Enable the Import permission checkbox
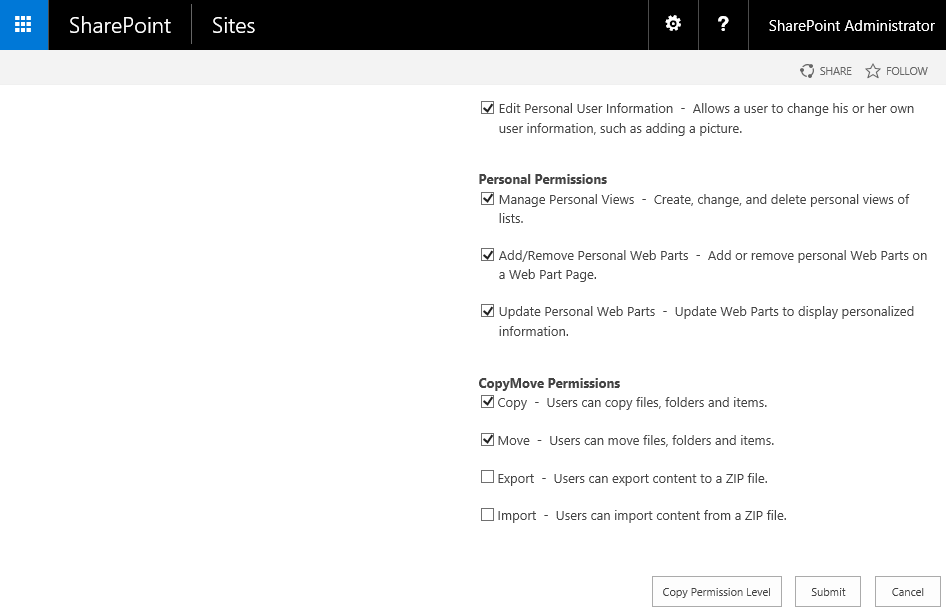 point(488,515)
